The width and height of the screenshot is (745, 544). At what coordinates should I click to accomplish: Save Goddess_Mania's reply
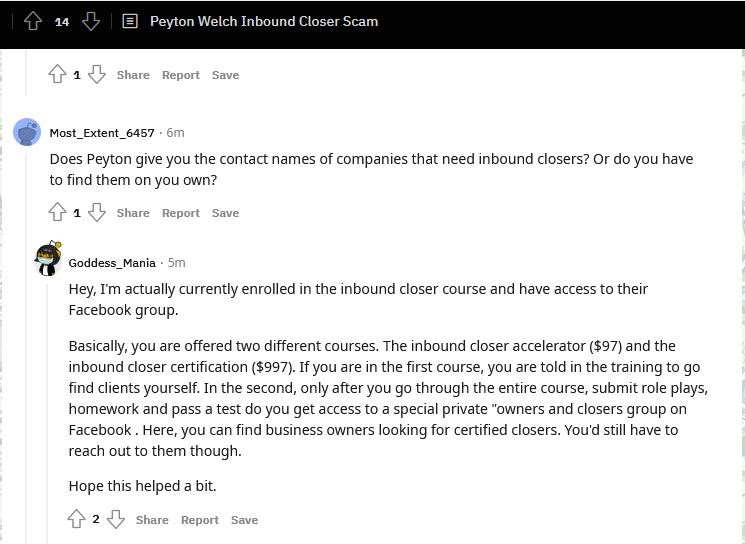click(x=244, y=520)
